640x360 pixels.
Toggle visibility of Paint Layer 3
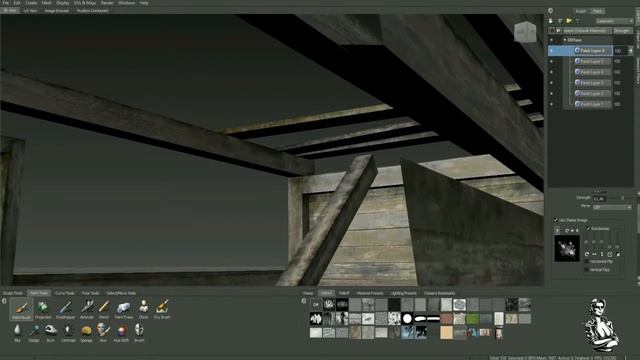tap(551, 83)
